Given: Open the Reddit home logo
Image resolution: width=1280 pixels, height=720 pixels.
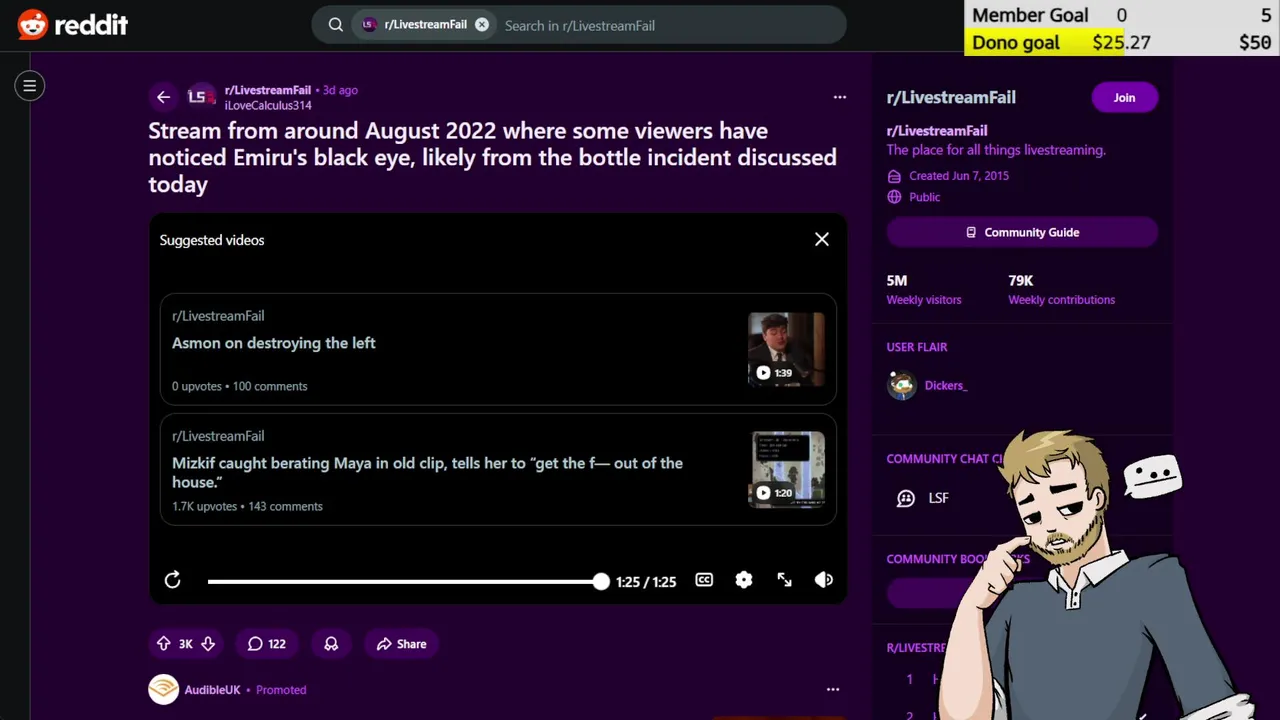Looking at the screenshot, I should tap(73, 25).
